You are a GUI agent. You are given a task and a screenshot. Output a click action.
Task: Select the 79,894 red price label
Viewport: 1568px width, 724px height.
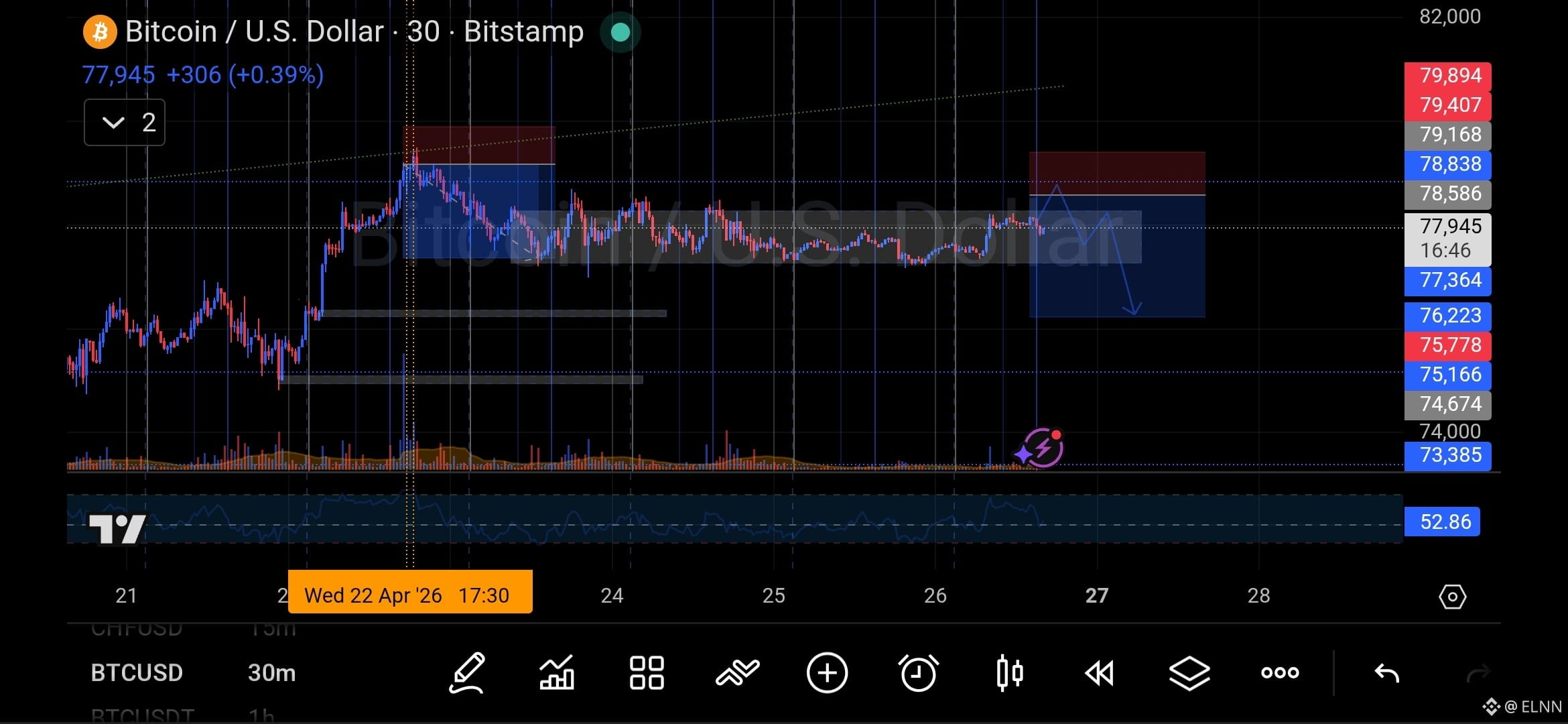tap(1448, 76)
